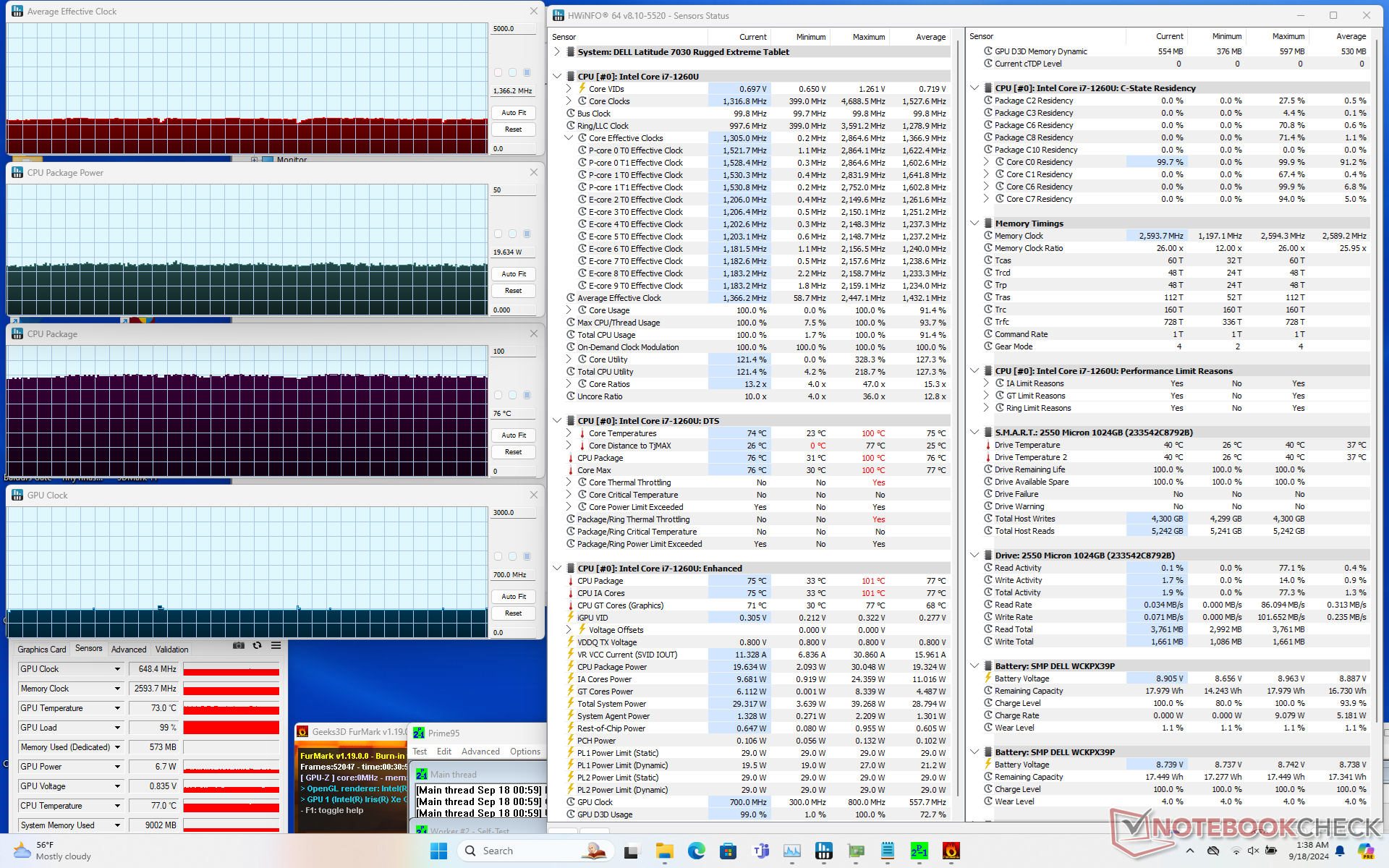Open the GPU-Z hamburger menu
Viewport: 1389px width, 868px height.
point(276,645)
